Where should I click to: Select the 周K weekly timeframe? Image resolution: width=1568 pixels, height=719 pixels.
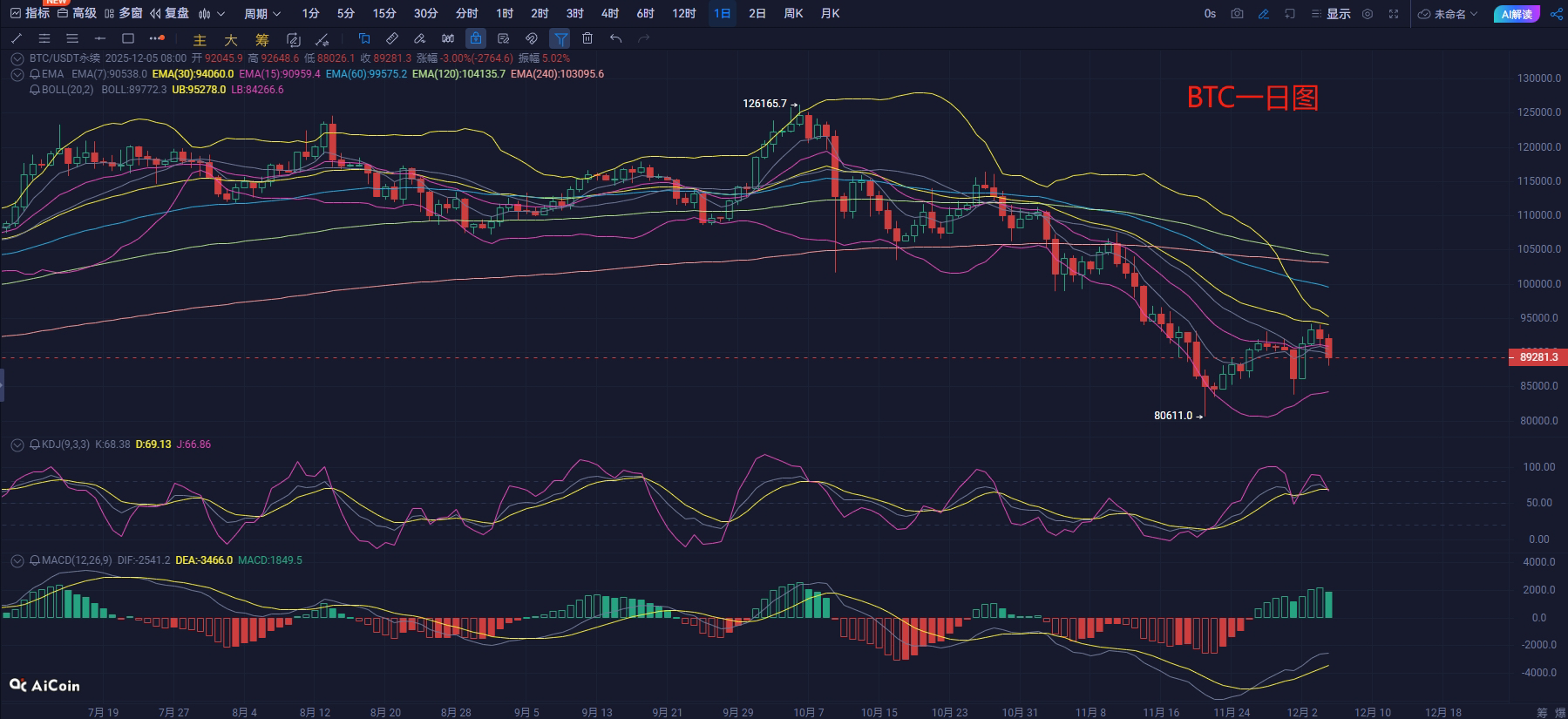(x=793, y=14)
